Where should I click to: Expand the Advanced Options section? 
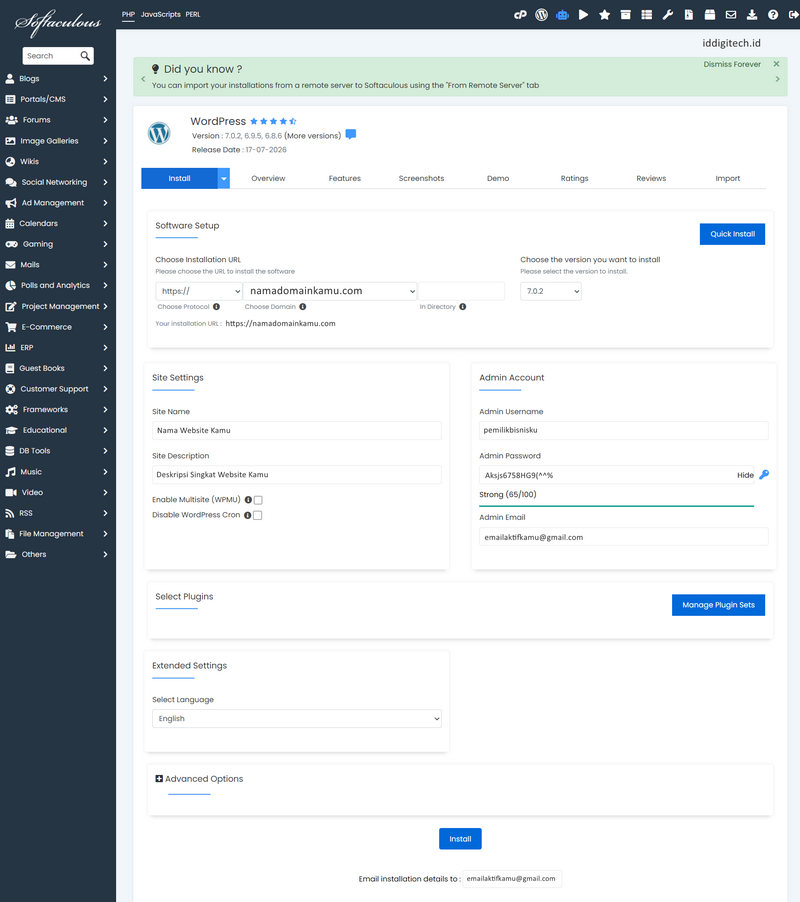coord(199,779)
